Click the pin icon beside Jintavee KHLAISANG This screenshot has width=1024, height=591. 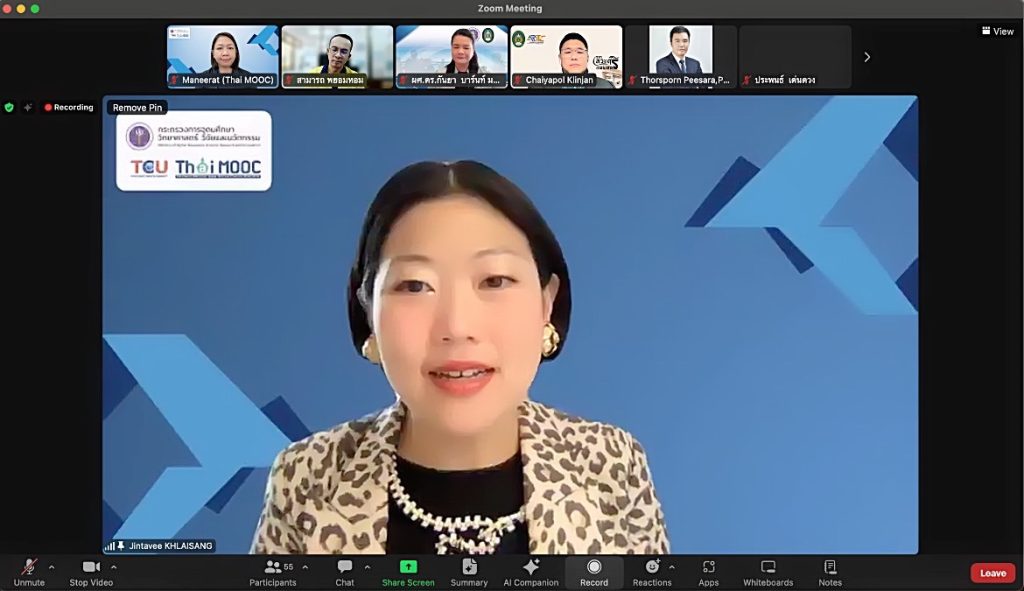tap(121, 546)
